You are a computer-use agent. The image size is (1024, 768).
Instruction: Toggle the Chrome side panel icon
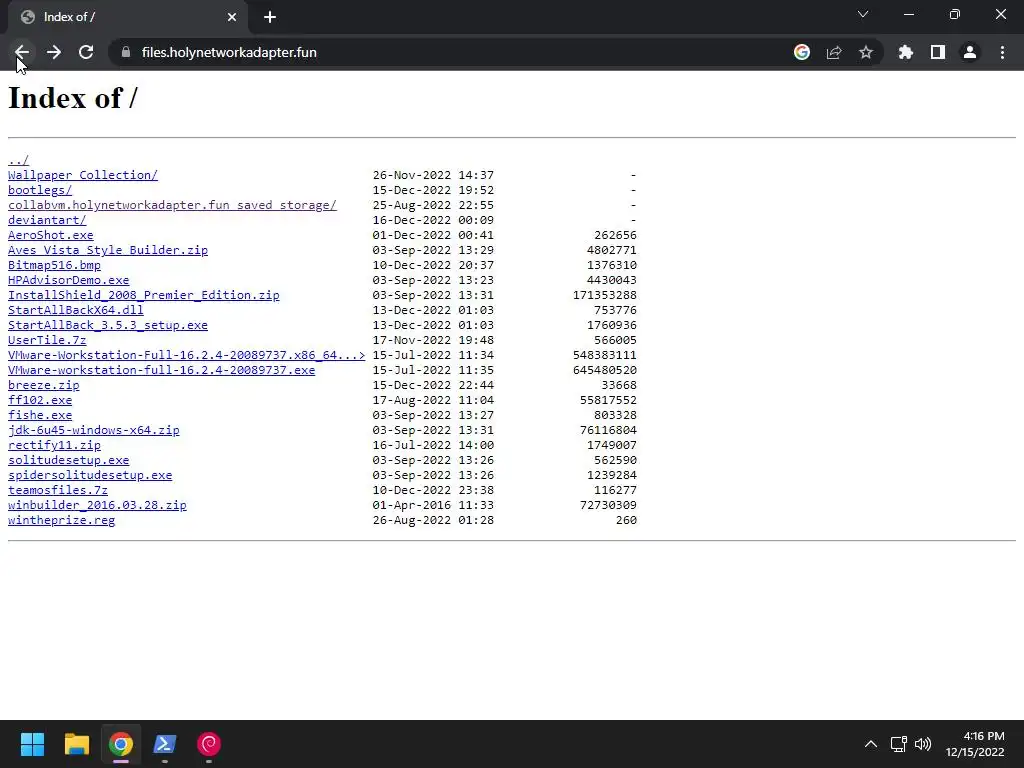tap(938, 52)
